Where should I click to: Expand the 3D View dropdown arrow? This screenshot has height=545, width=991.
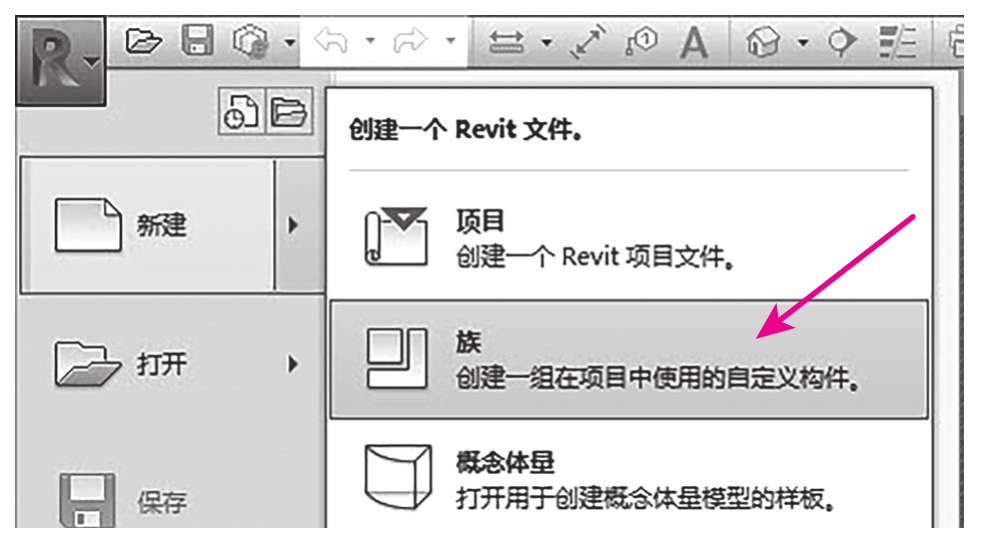coord(803,43)
